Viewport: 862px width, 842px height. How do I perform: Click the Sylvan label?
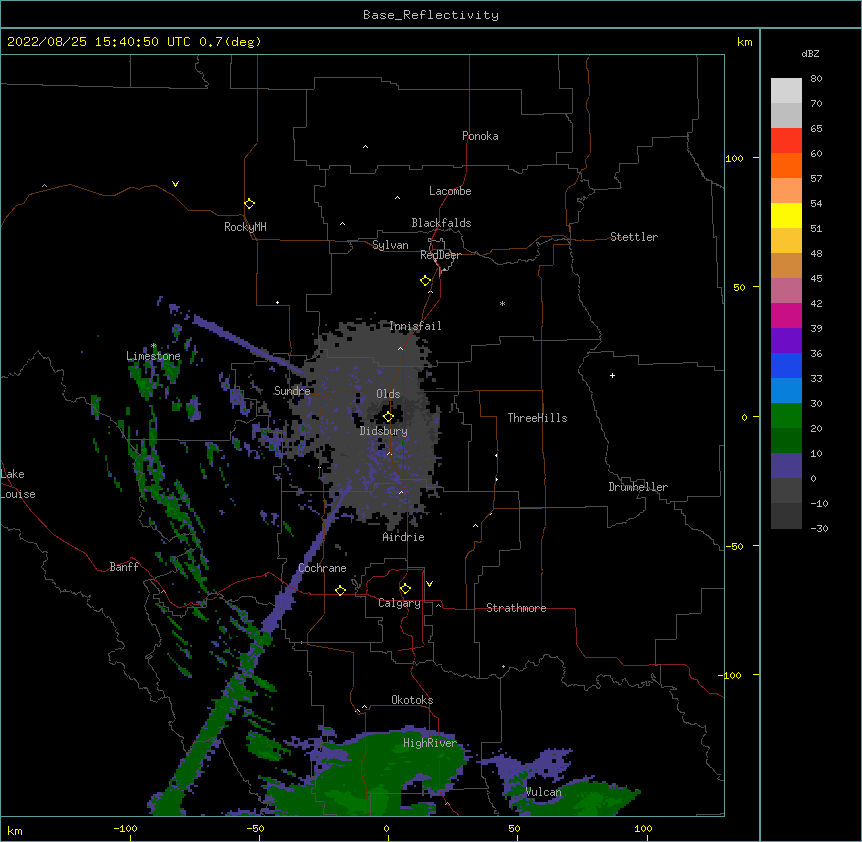click(390, 245)
